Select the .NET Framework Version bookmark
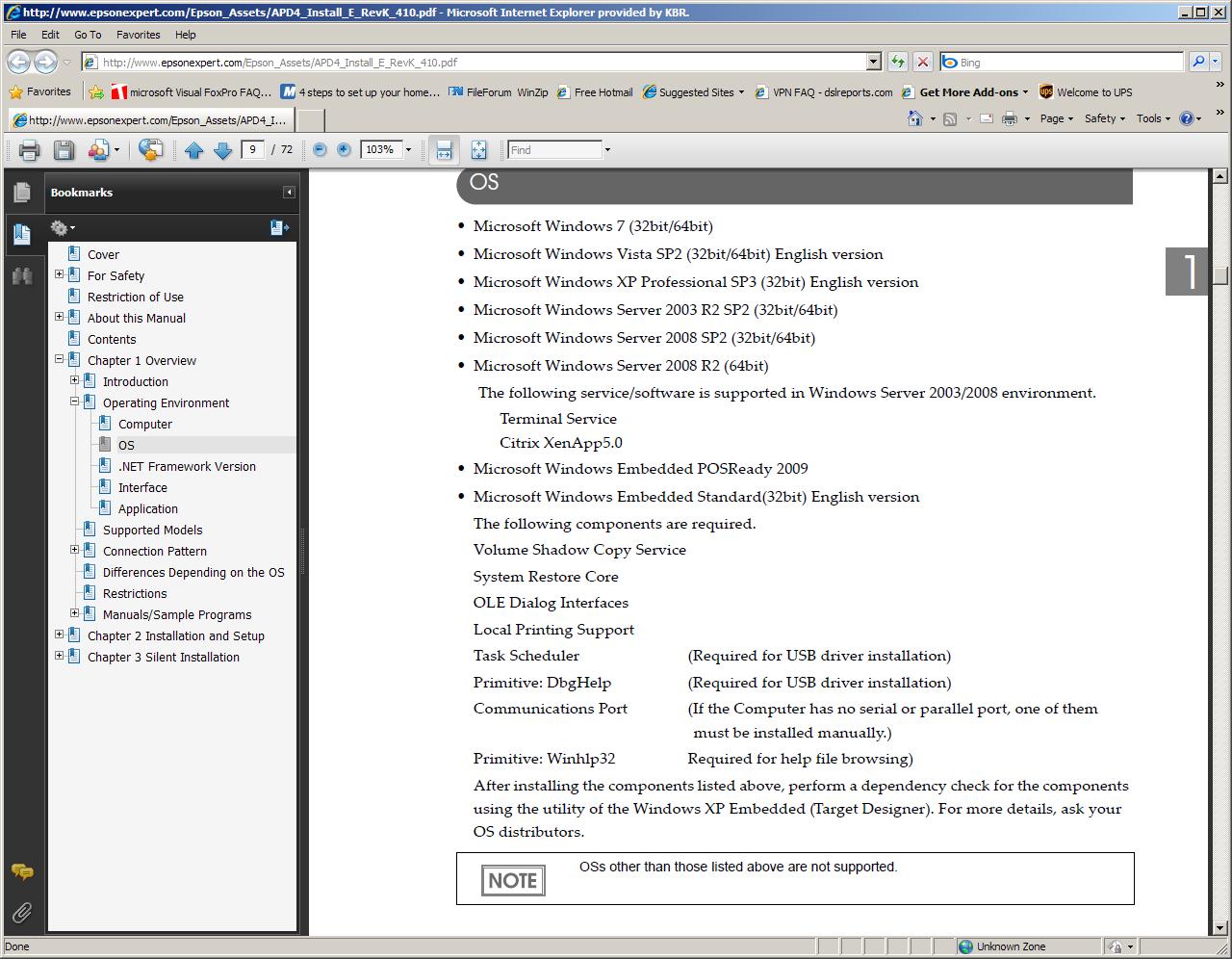 pos(187,466)
